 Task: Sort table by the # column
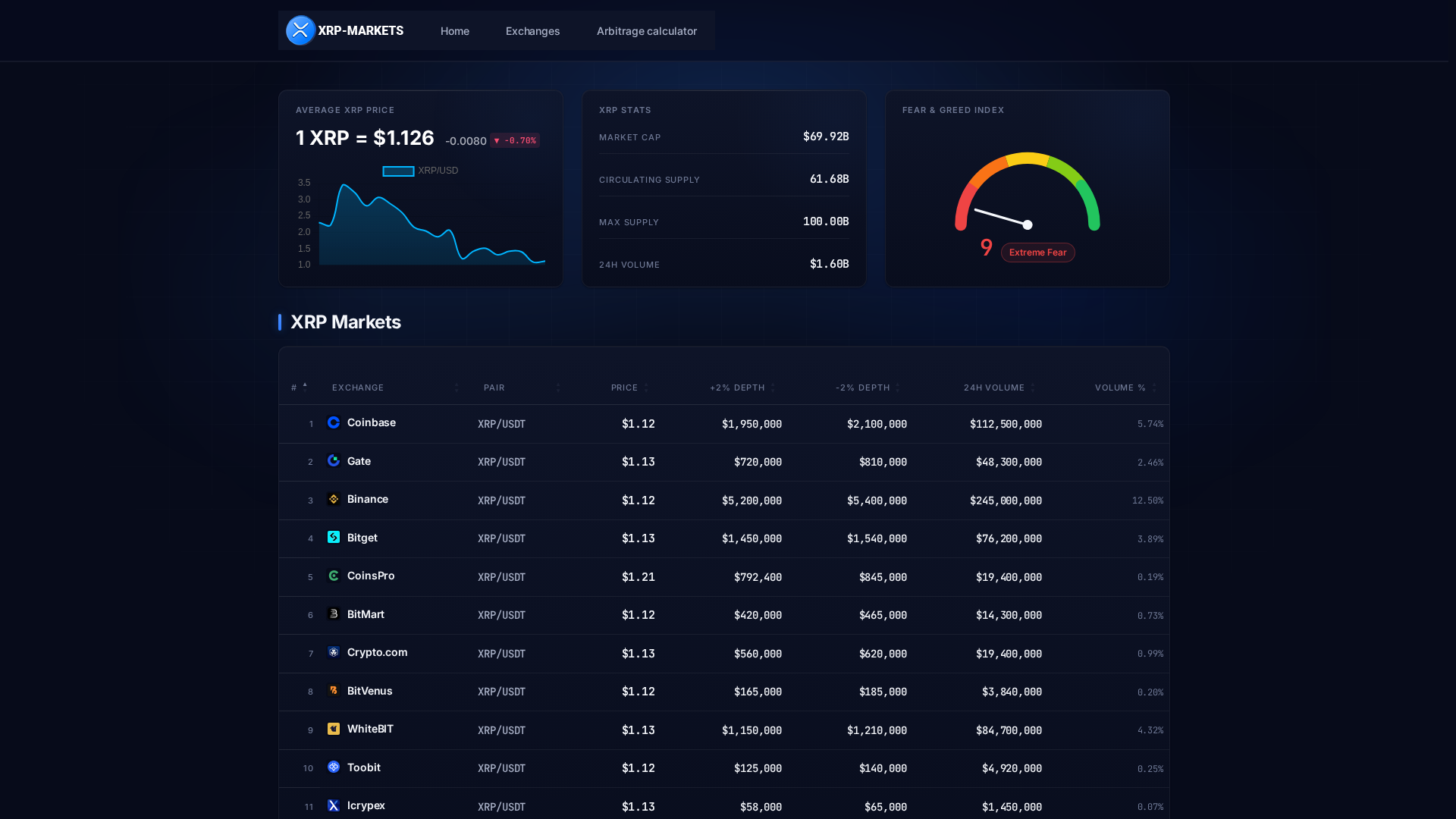point(300,388)
